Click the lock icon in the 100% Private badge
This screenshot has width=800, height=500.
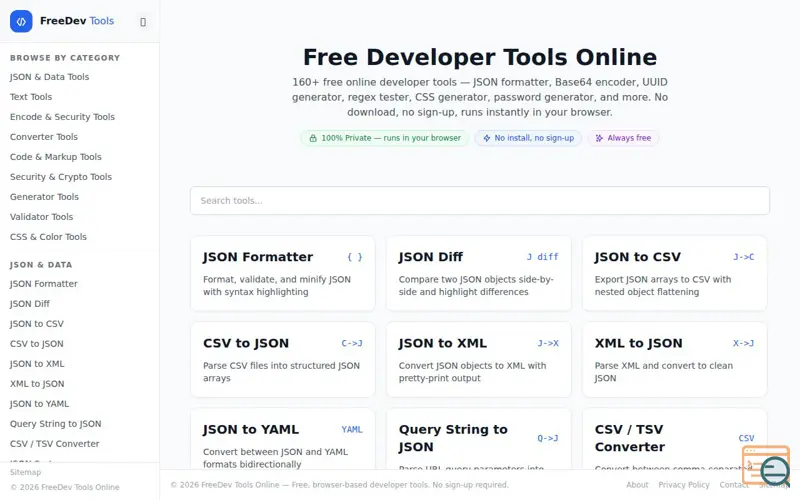[x=313, y=138]
